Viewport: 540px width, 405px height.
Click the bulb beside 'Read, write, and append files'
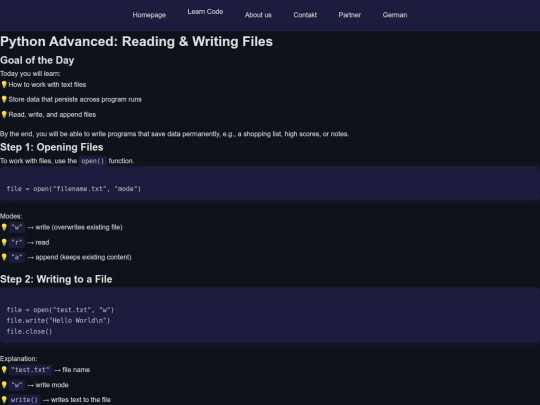click(4, 114)
